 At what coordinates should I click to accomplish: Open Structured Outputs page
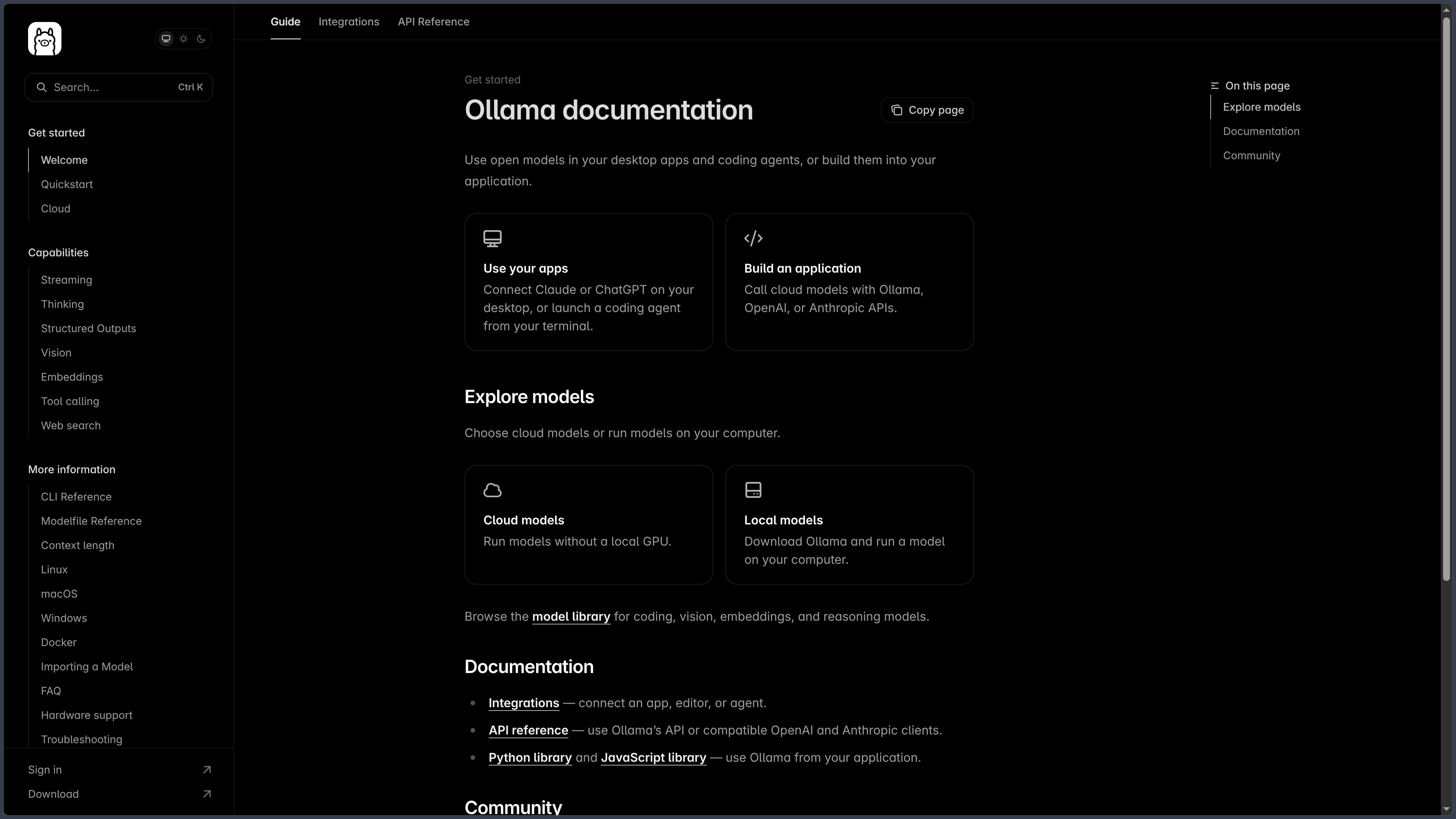[x=88, y=328]
